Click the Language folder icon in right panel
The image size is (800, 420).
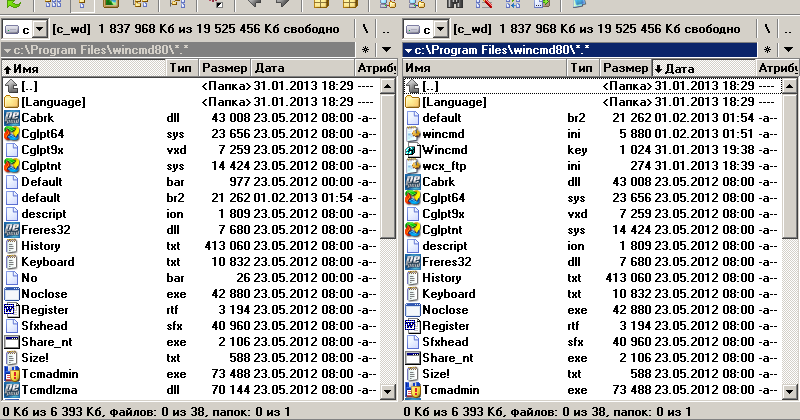click(413, 102)
